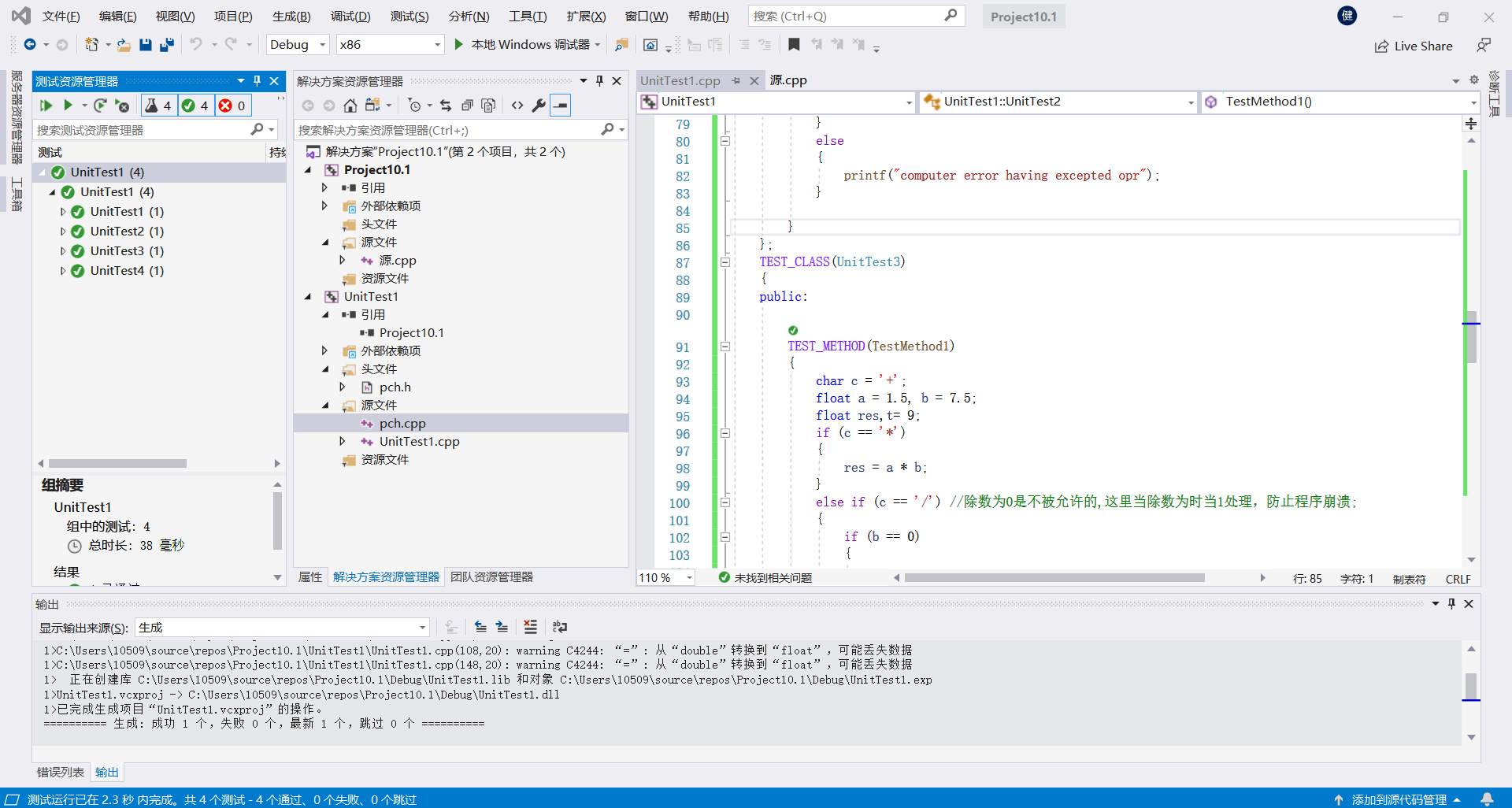The width and height of the screenshot is (1512, 808).
Task: Go to previous message in Output
Action: click(480, 627)
